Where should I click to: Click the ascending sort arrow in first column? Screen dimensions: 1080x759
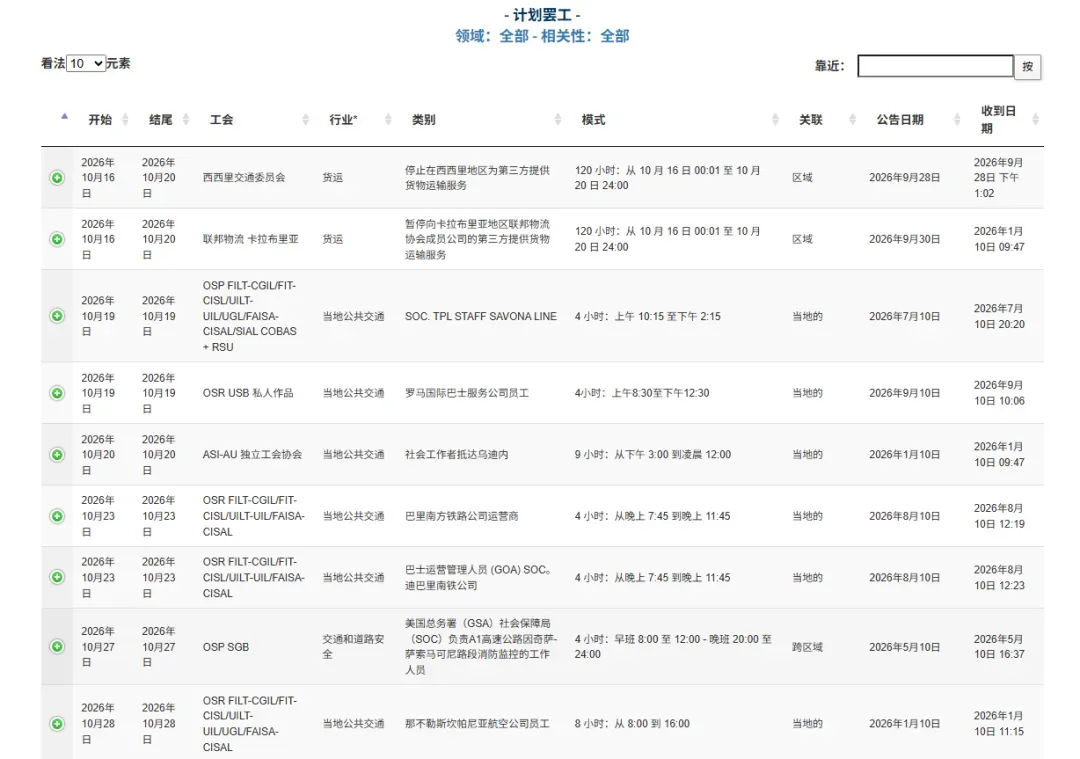[x=65, y=116]
